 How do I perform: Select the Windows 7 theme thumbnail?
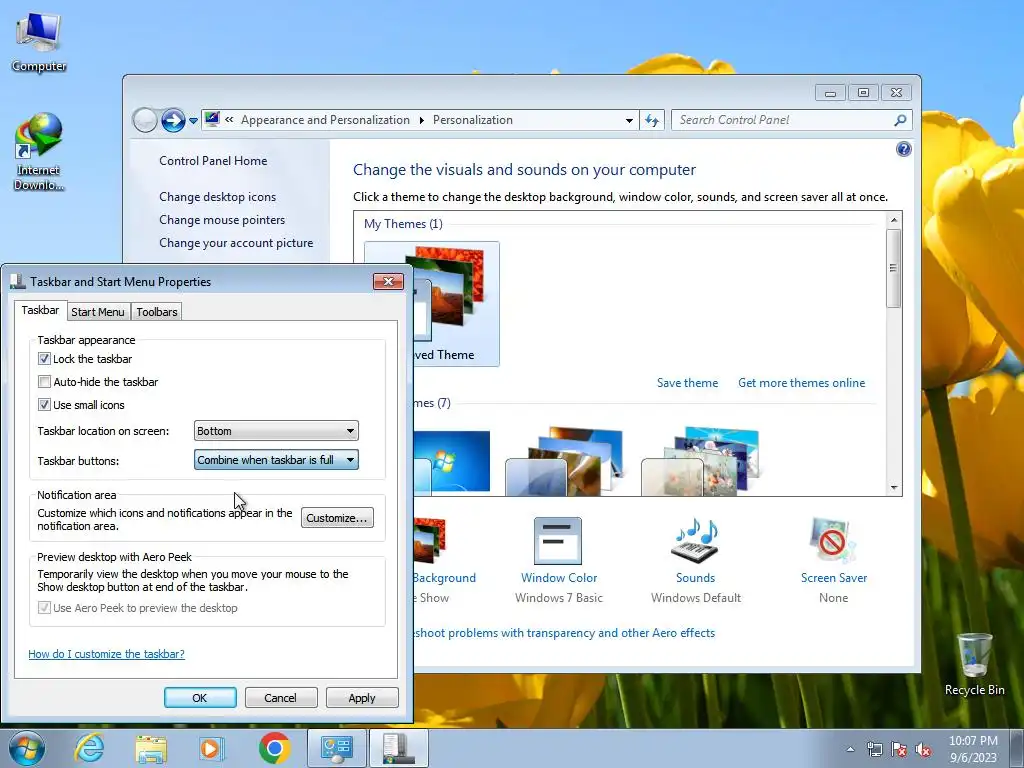coord(452,461)
